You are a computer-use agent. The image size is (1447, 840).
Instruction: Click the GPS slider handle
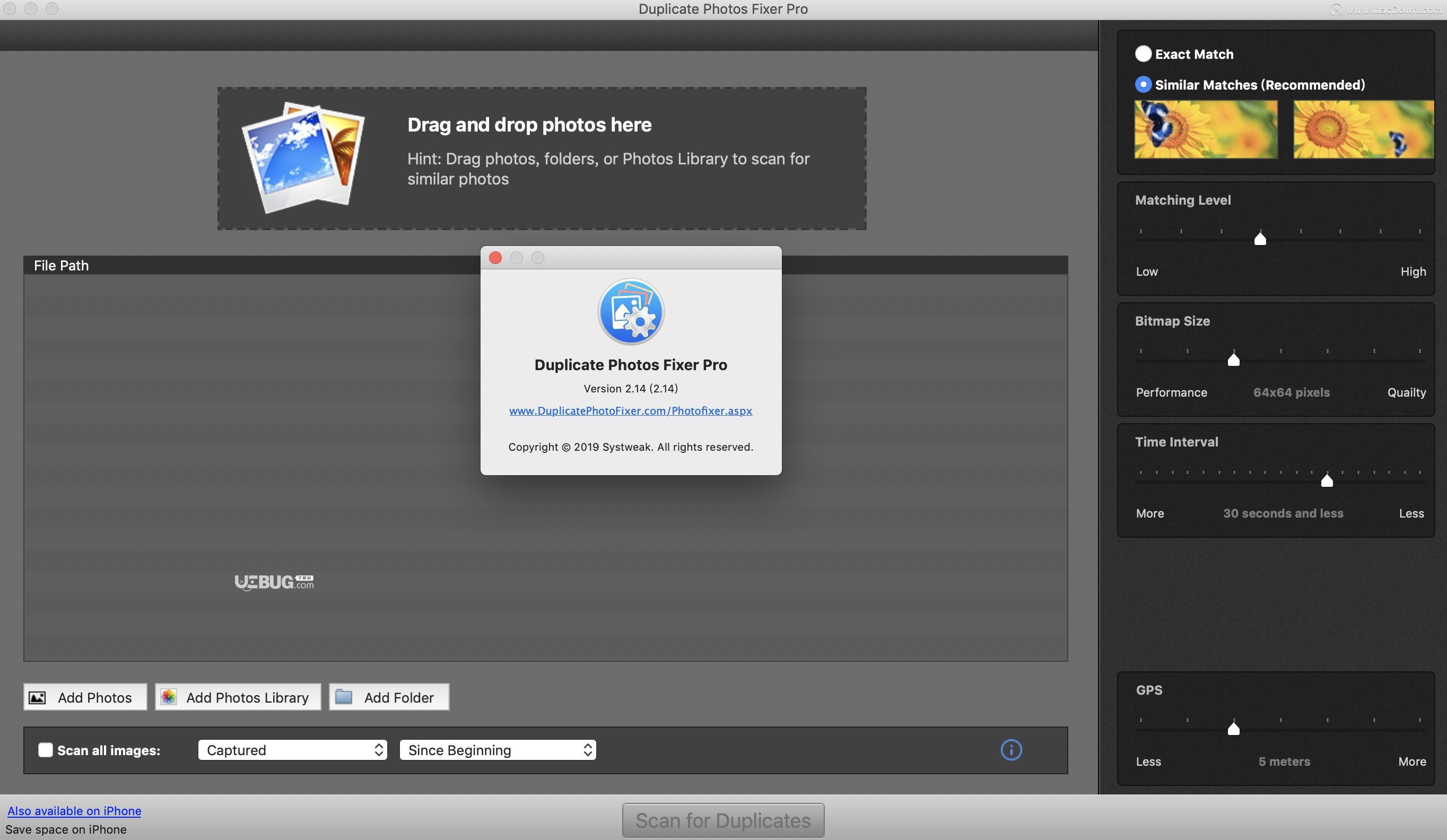point(1233,728)
